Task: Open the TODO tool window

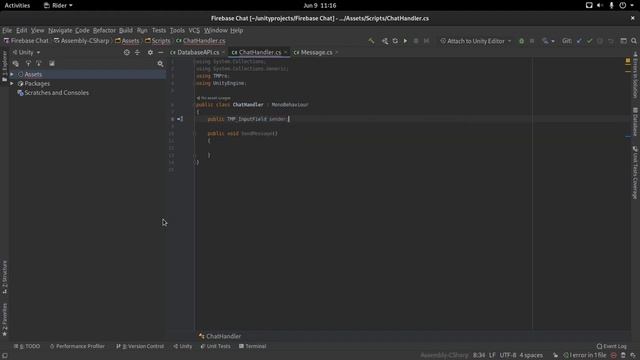Action: tap(27, 346)
